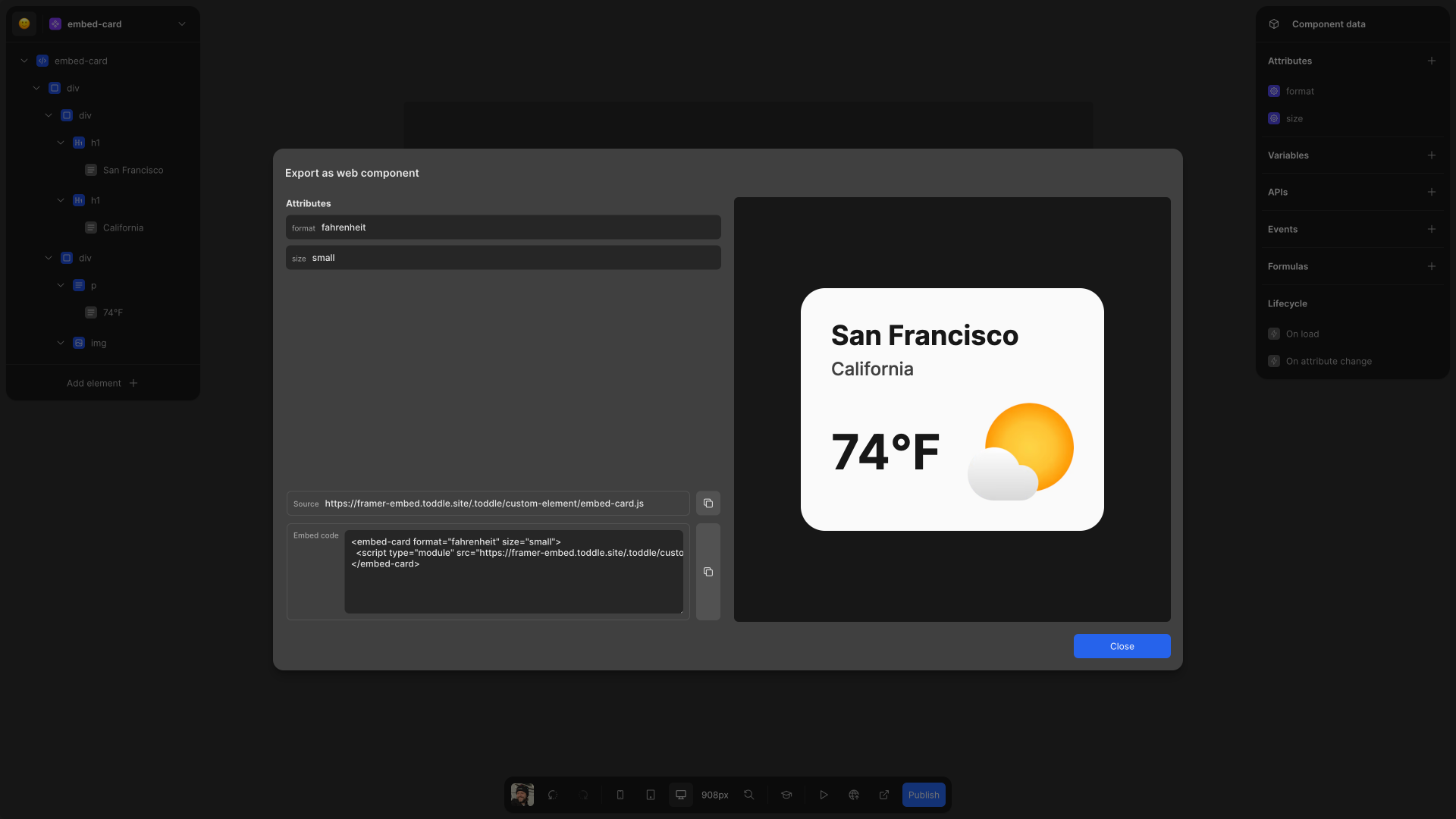
Task: Click the format attribute icon
Action: (1274, 91)
